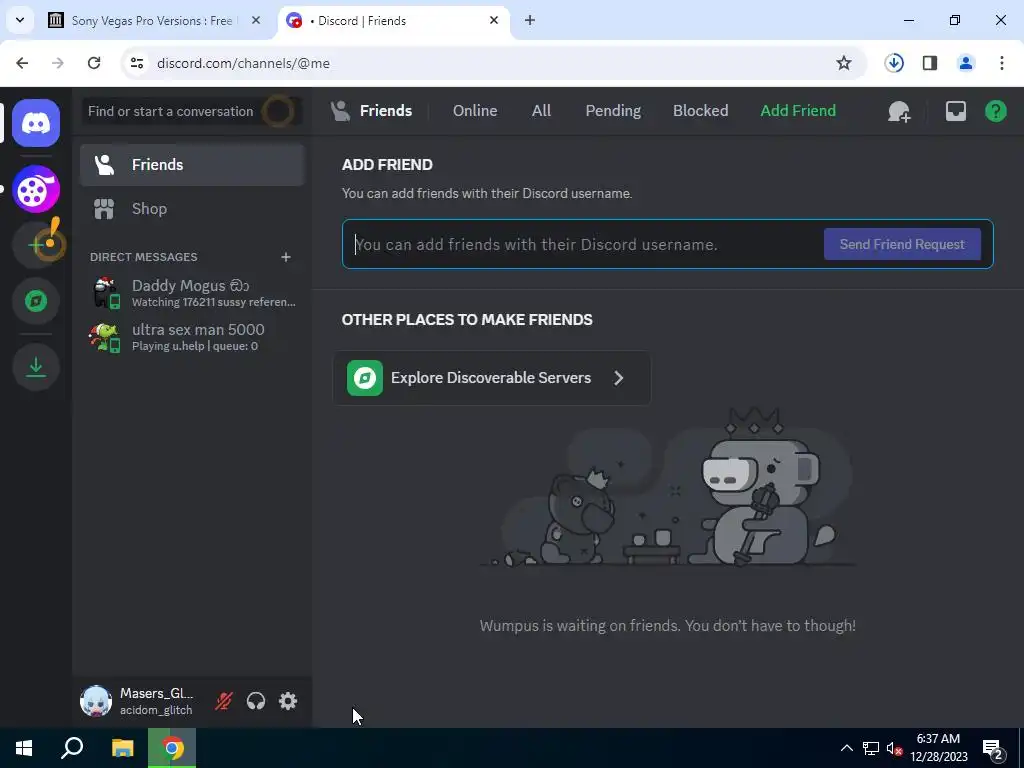Screen dimensions: 1024x768
Task: Switch to the Blocked tab
Action: 700,111
